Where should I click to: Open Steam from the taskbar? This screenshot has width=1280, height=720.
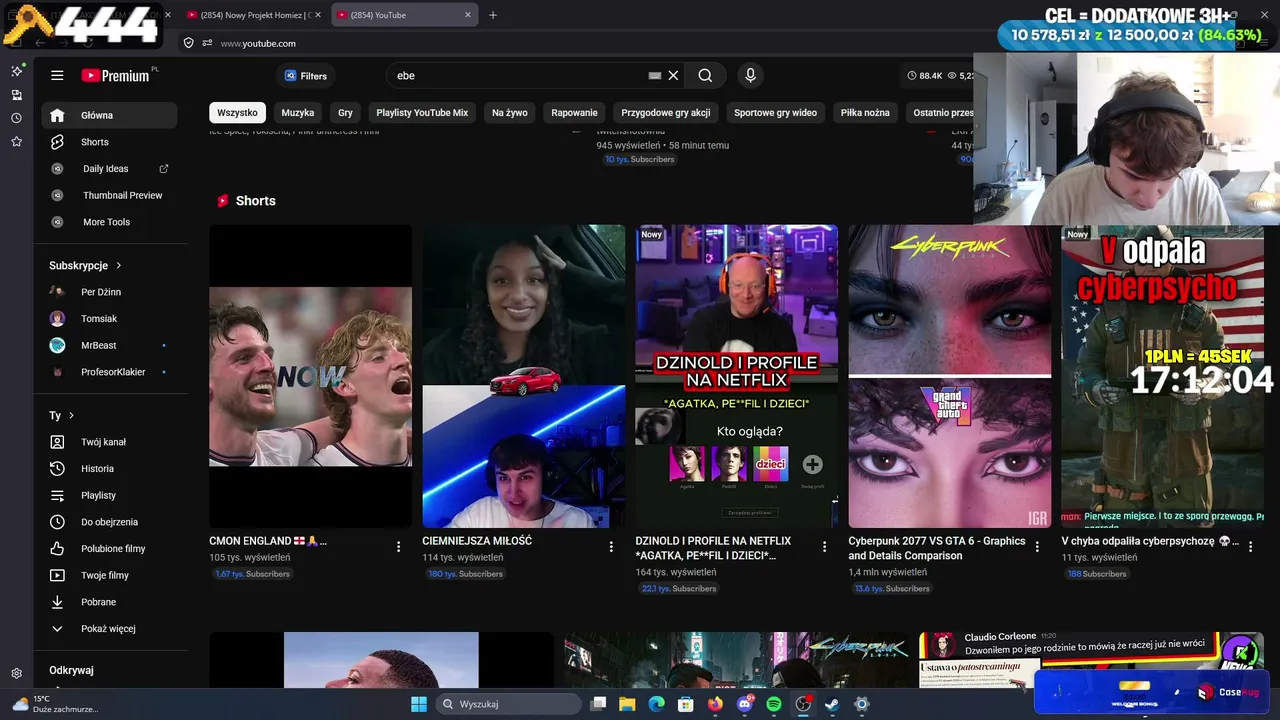click(x=832, y=704)
